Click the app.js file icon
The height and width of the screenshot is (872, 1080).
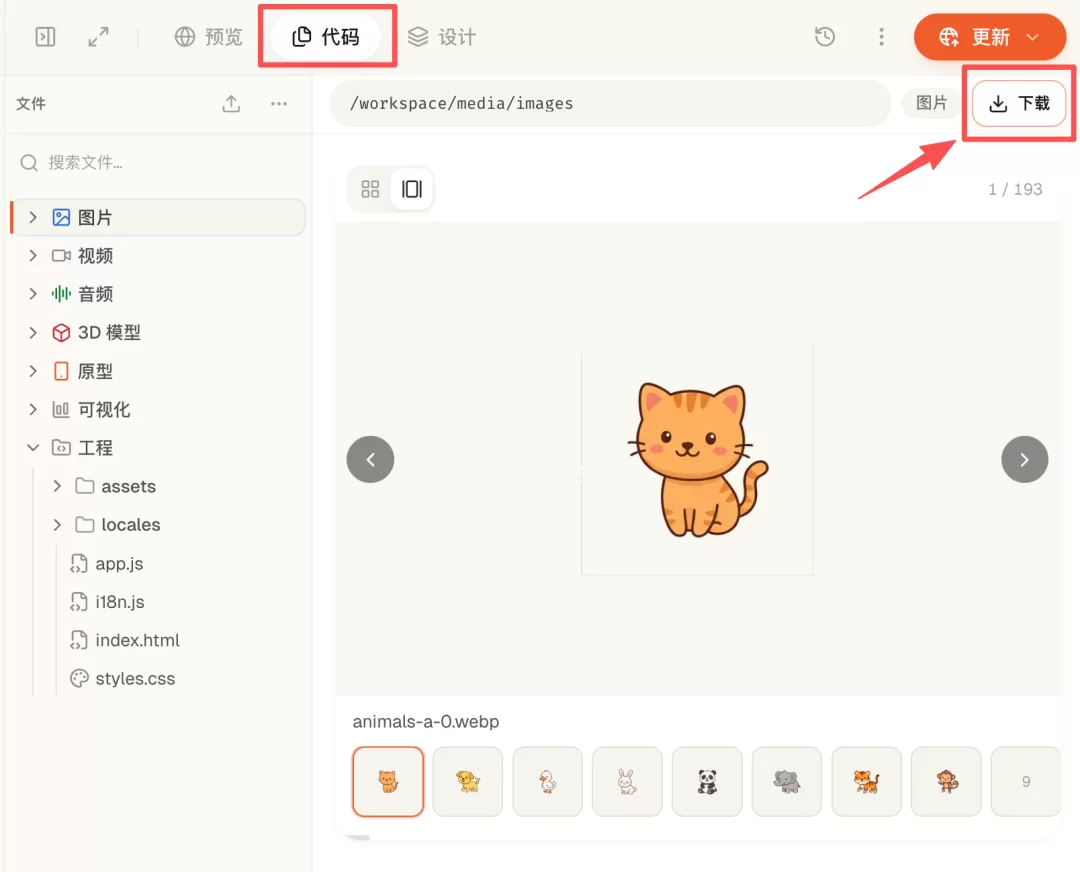click(79, 563)
